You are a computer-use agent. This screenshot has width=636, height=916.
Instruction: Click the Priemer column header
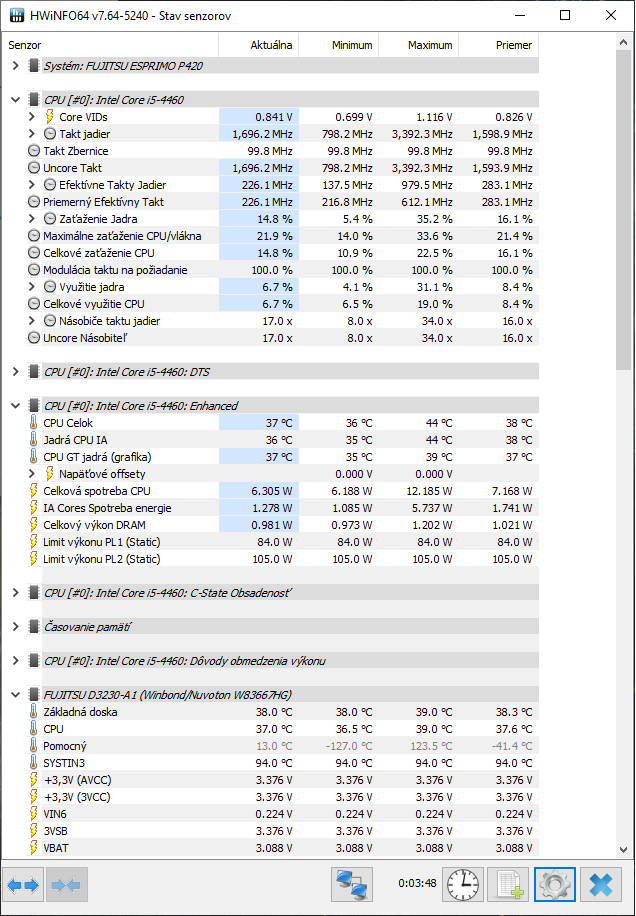pos(498,45)
